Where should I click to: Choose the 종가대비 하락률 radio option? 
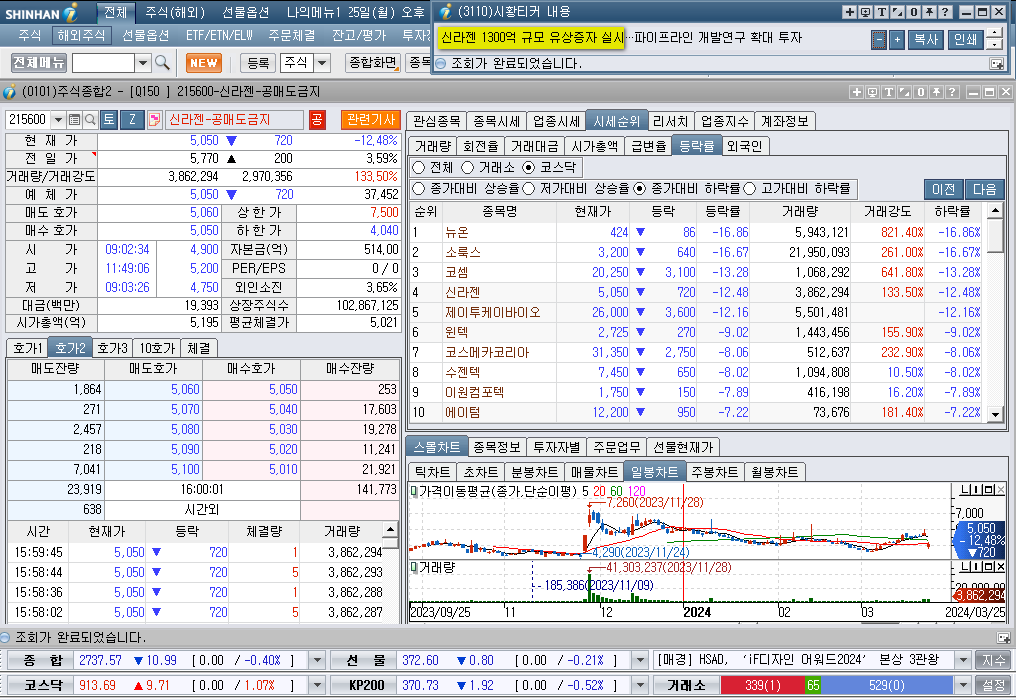[640, 189]
